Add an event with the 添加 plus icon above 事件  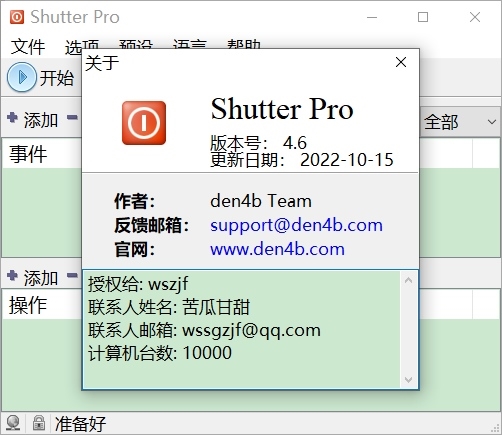point(12,117)
